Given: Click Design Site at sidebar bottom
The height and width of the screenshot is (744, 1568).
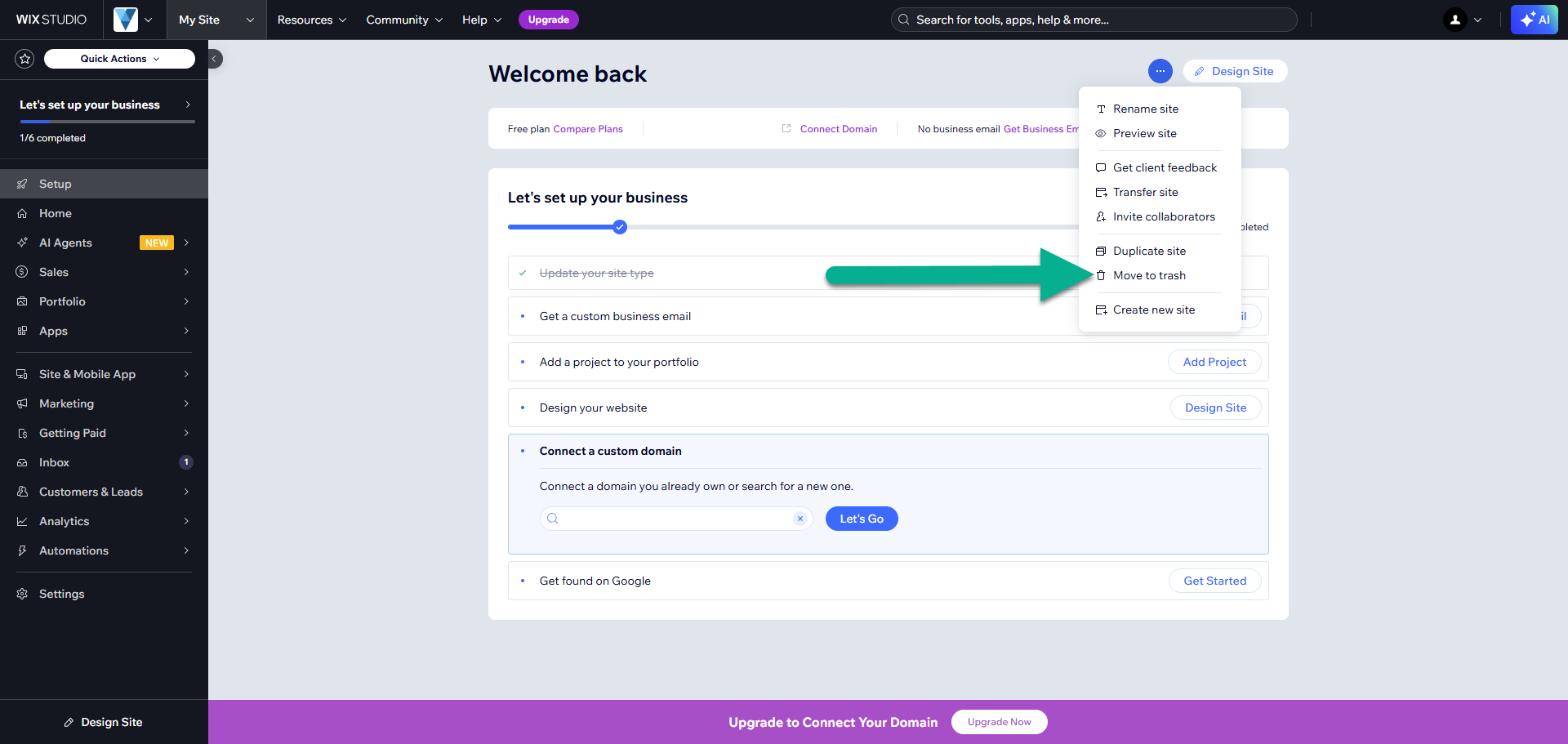Looking at the screenshot, I should pyautogui.click(x=104, y=722).
